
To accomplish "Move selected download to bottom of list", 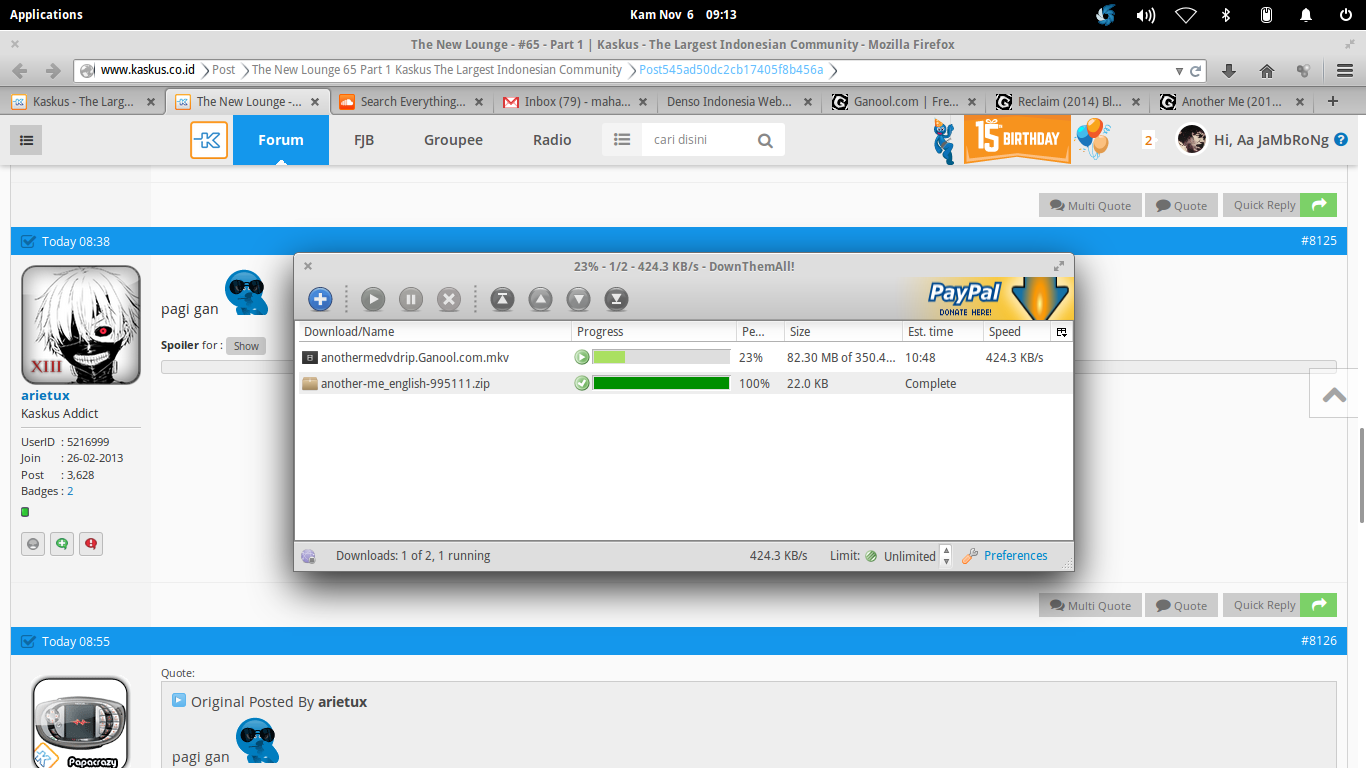I will (x=617, y=299).
